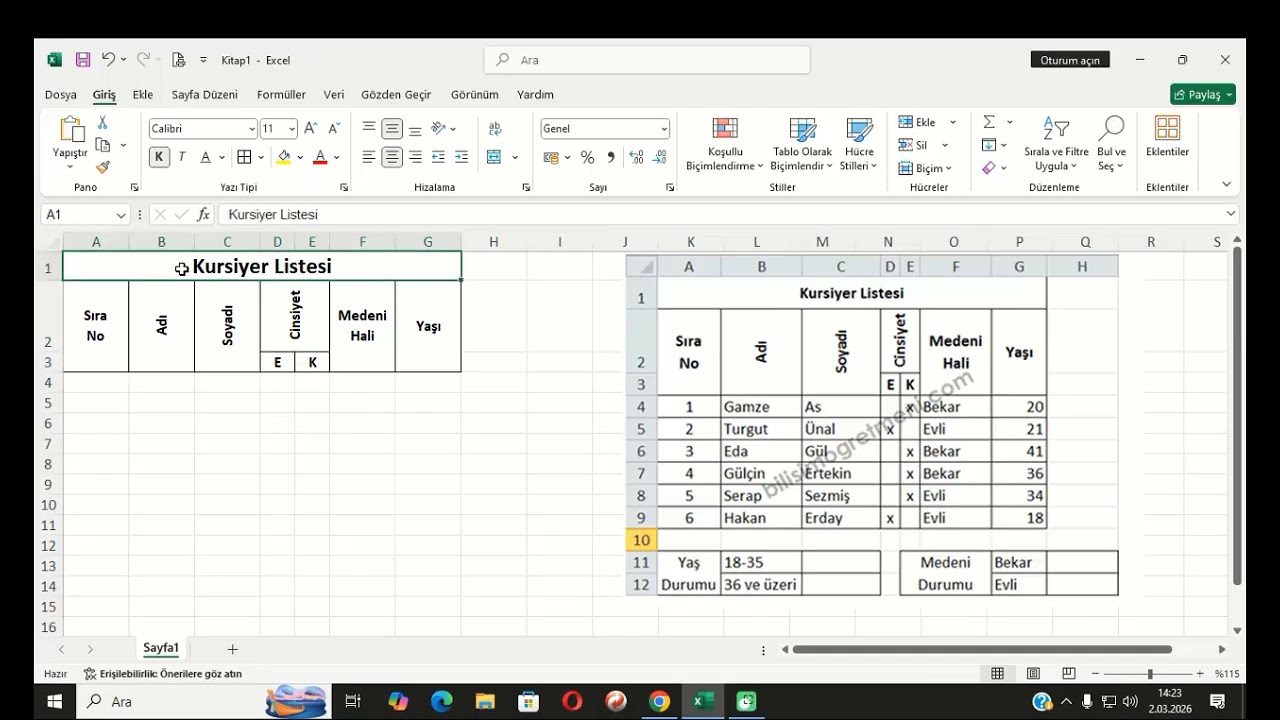Screen dimensions: 1280x720
Task: Toggle top vertical alignment
Action: [369, 128]
